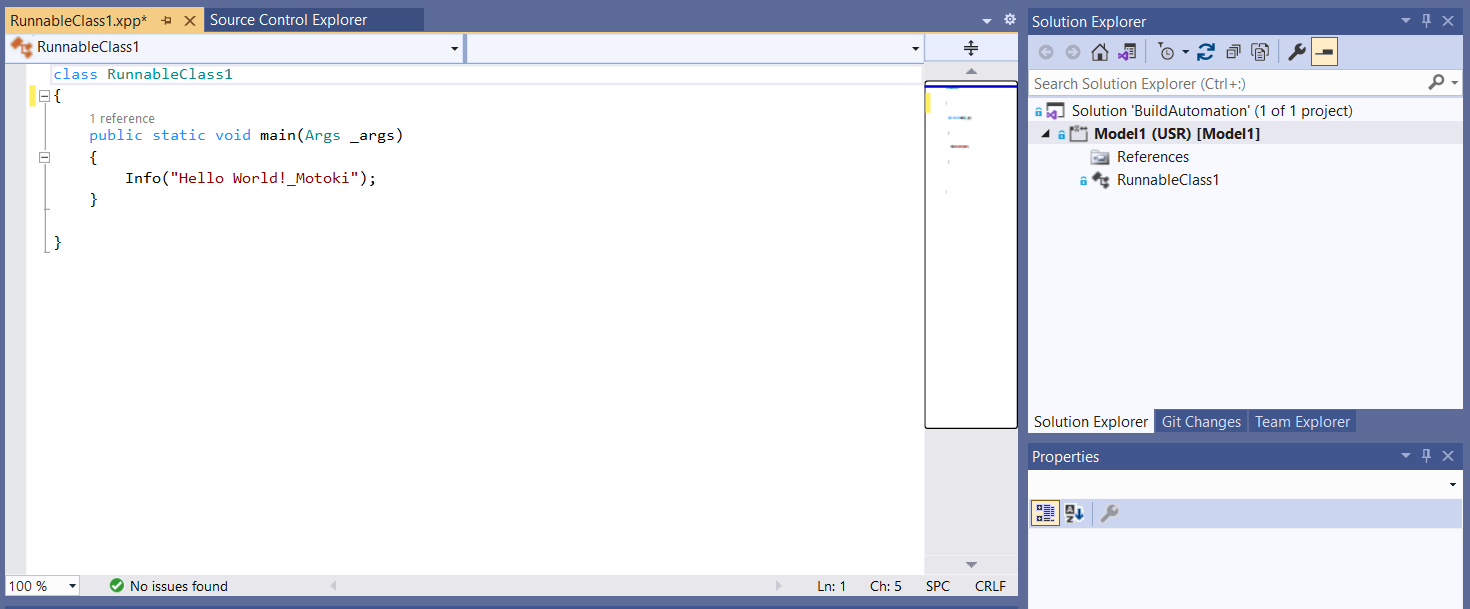The width and height of the screenshot is (1470, 609).
Task: Open Properties window position dropdown
Action: coord(1405,456)
